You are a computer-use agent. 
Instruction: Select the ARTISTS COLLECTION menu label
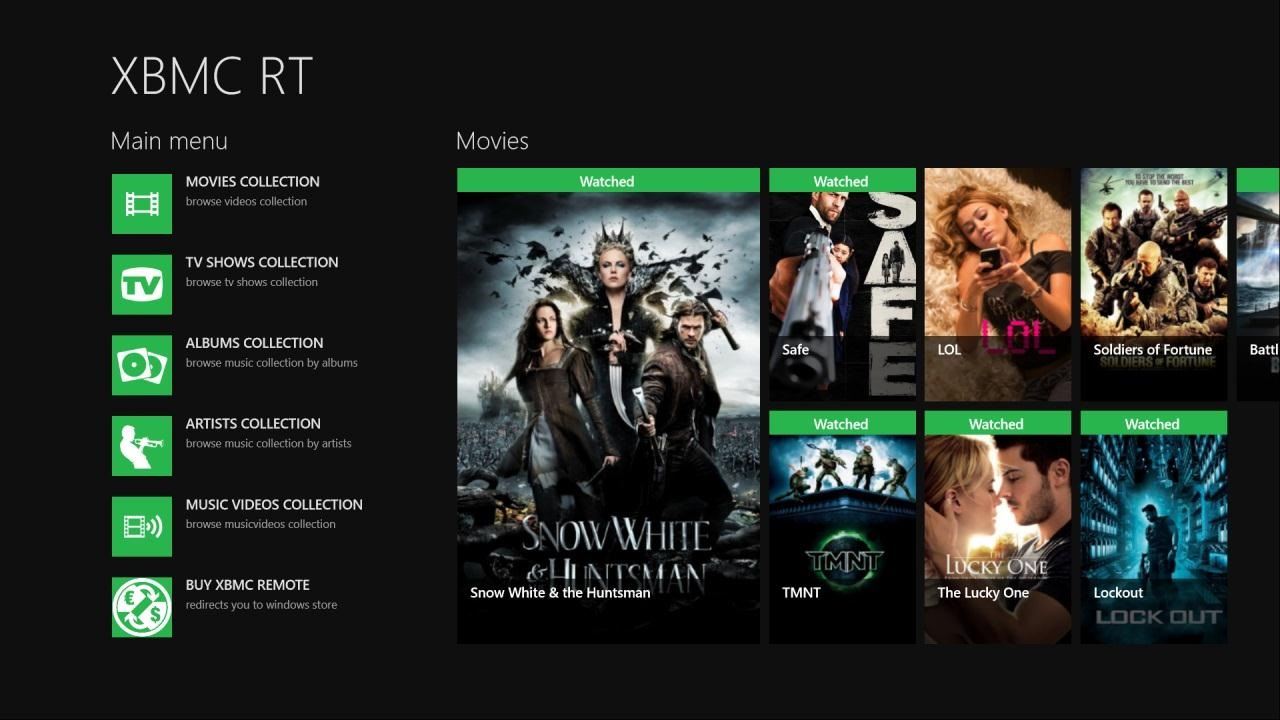(x=253, y=424)
